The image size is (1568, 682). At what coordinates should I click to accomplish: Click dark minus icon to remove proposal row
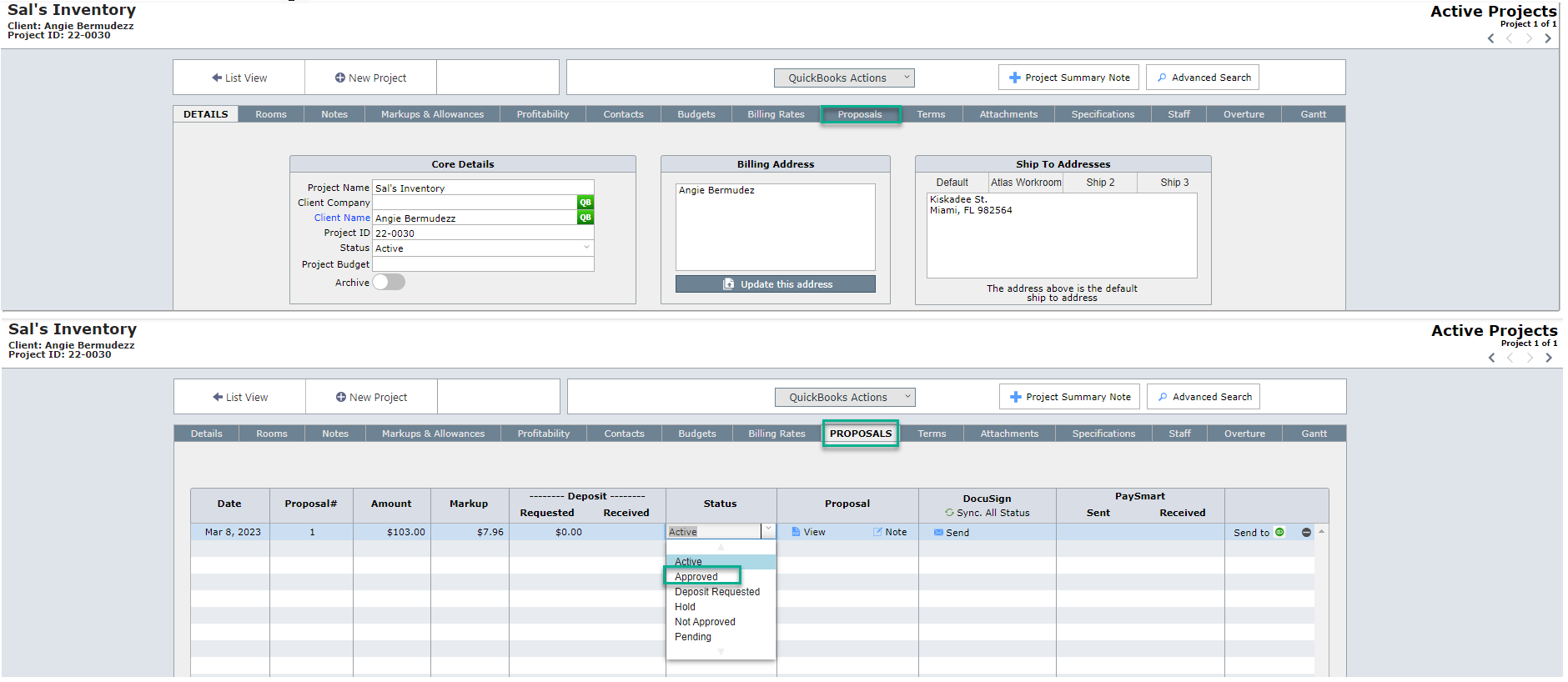(x=1306, y=532)
